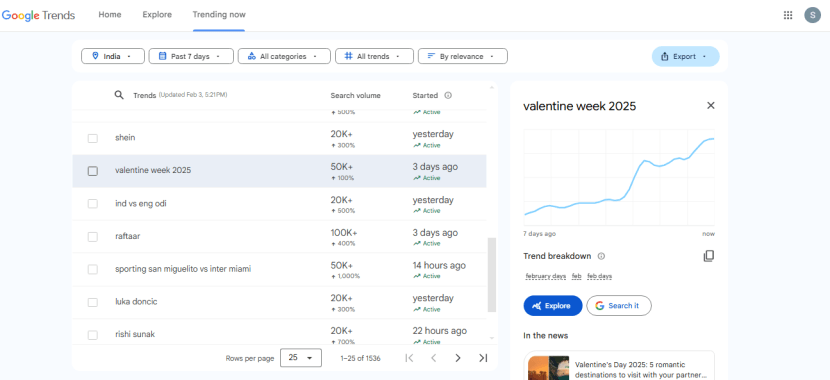This screenshot has width=830, height=380.
Task: Open the India location dropdown
Action: click(x=113, y=56)
